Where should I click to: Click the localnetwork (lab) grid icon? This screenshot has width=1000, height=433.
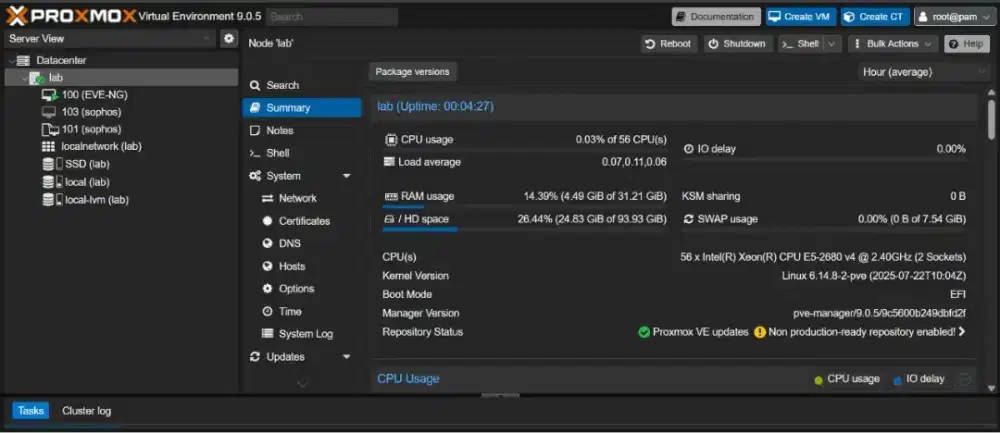coord(48,147)
